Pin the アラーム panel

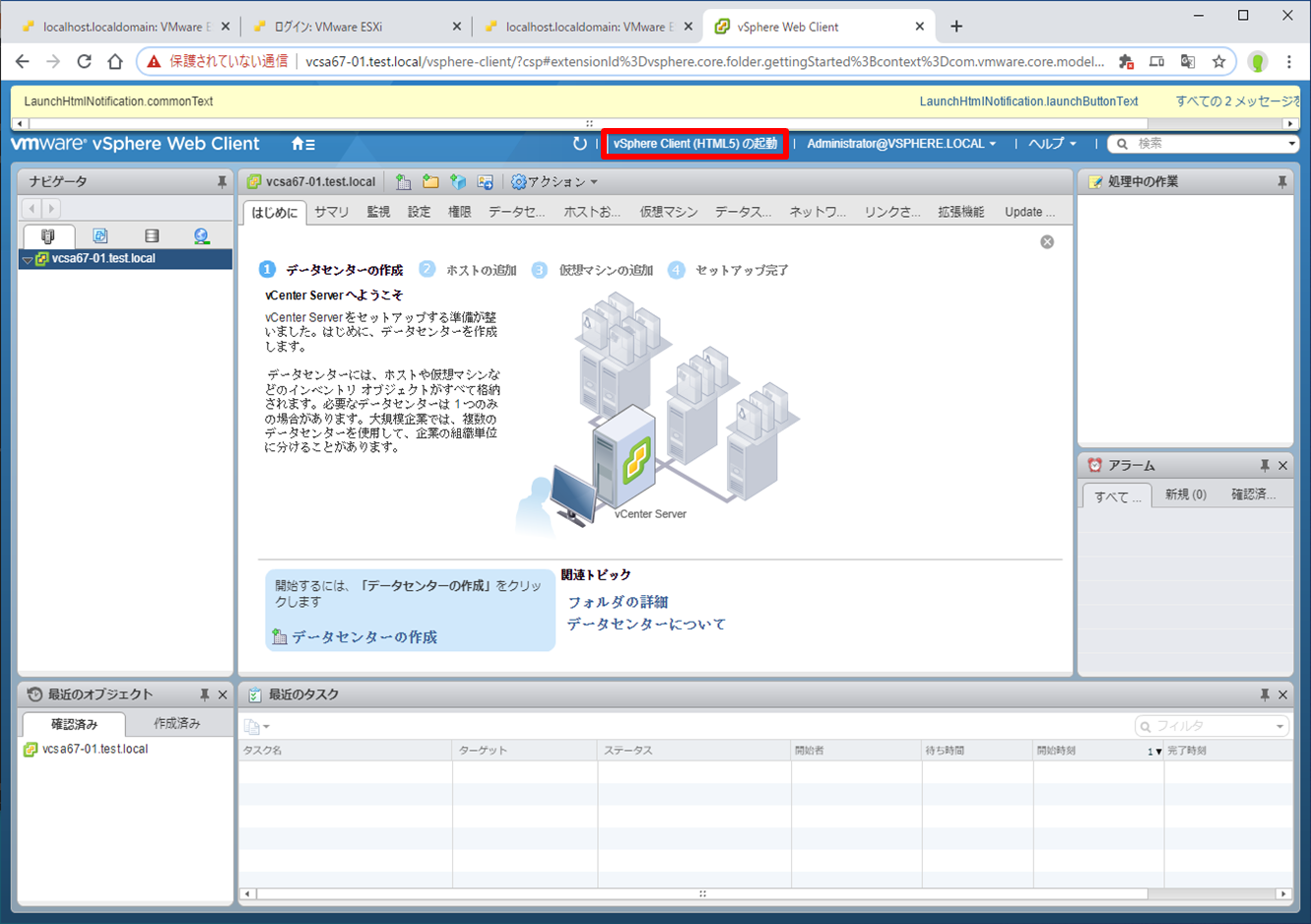point(1266,464)
